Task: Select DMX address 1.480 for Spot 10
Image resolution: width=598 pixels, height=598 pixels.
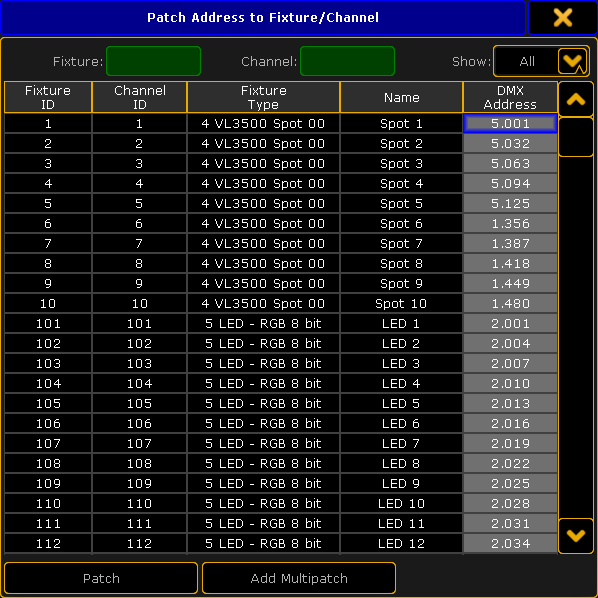Action: click(510, 304)
